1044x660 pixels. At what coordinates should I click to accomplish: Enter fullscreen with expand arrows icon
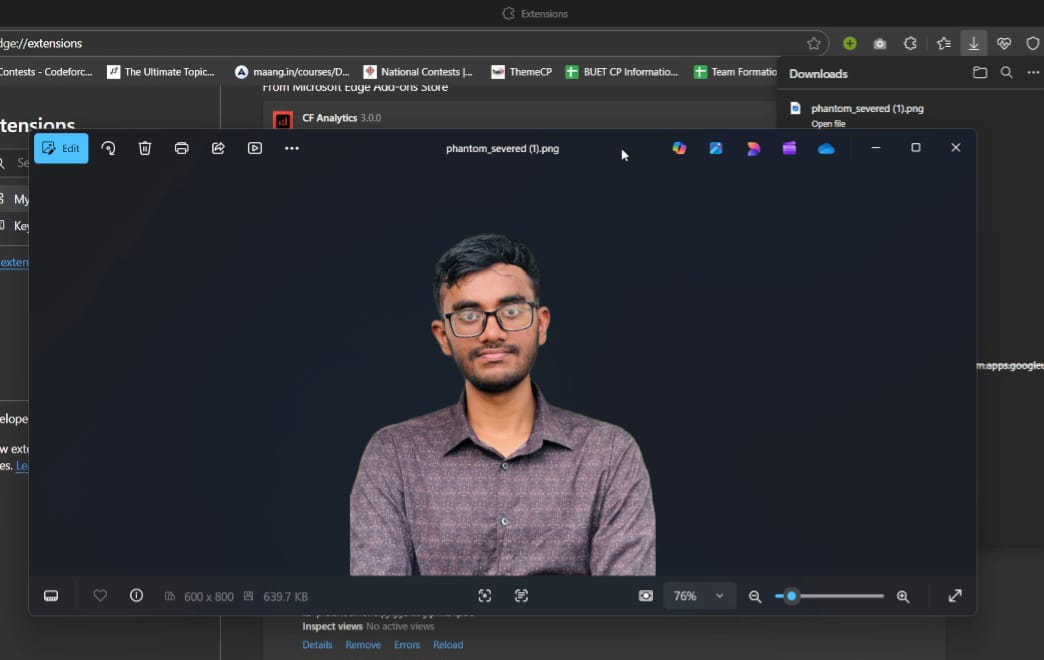tap(955, 595)
